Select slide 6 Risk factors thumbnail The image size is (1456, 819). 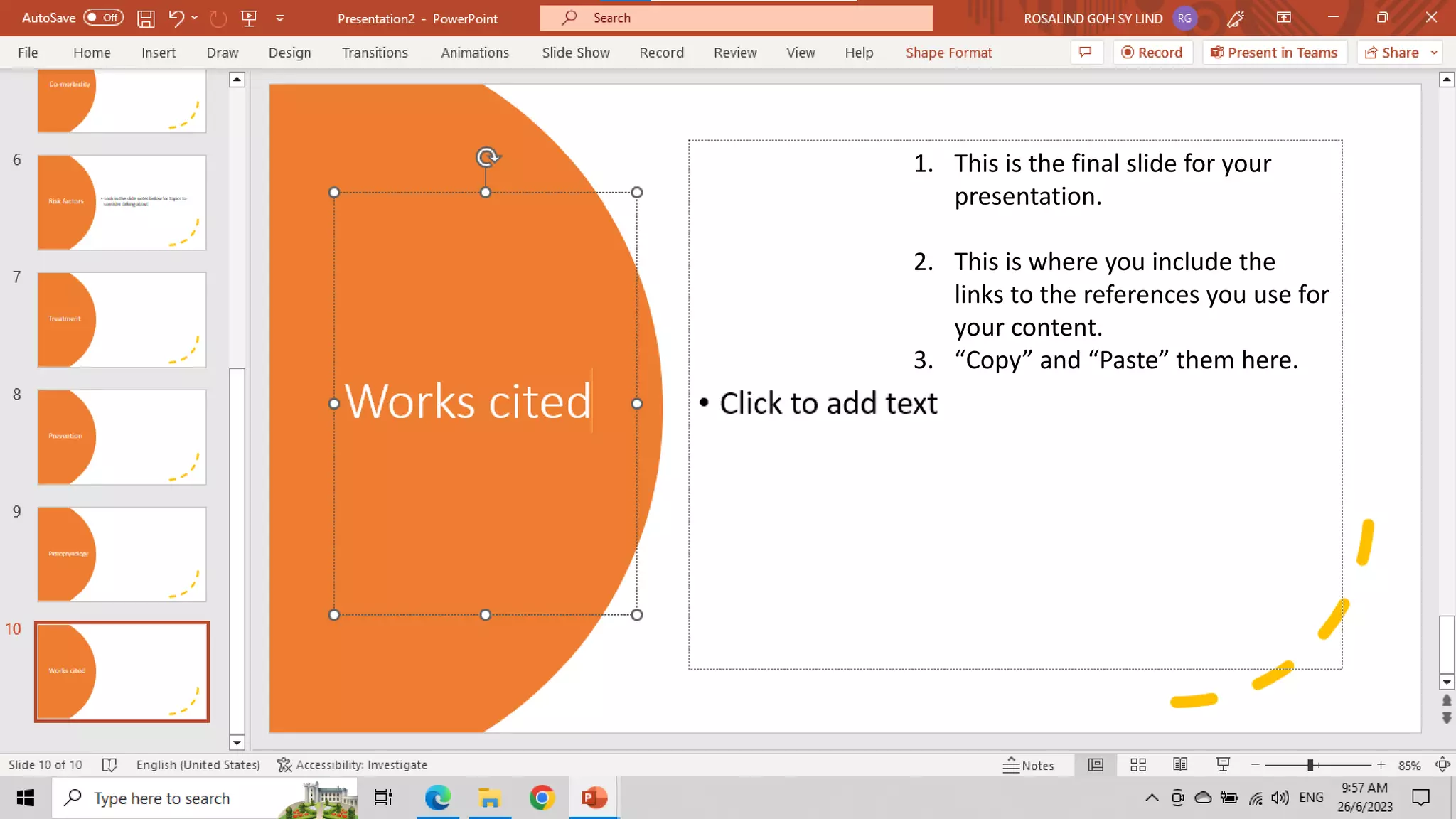[122, 203]
